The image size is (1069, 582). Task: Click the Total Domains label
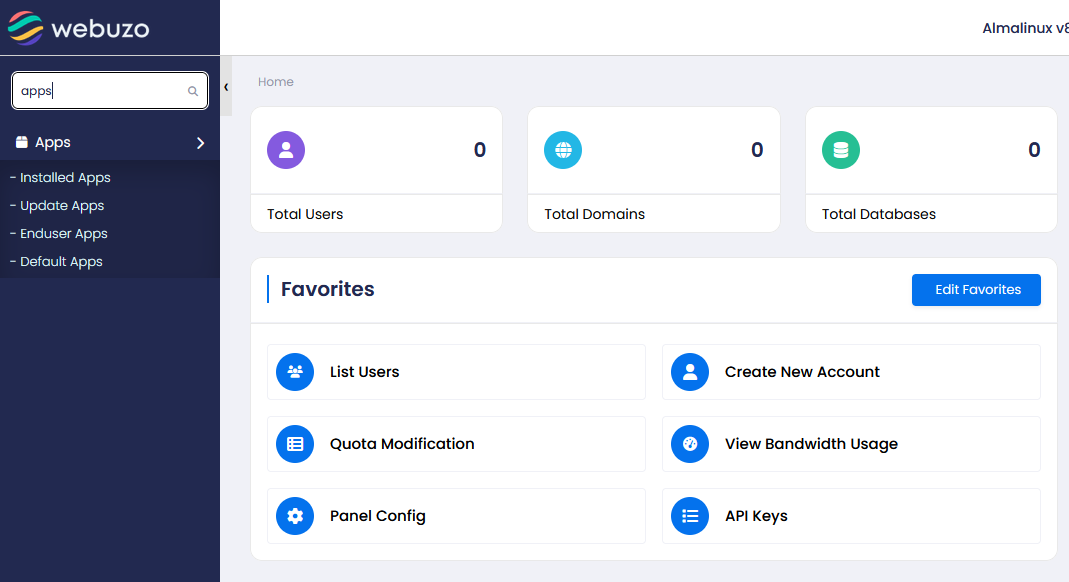(594, 214)
